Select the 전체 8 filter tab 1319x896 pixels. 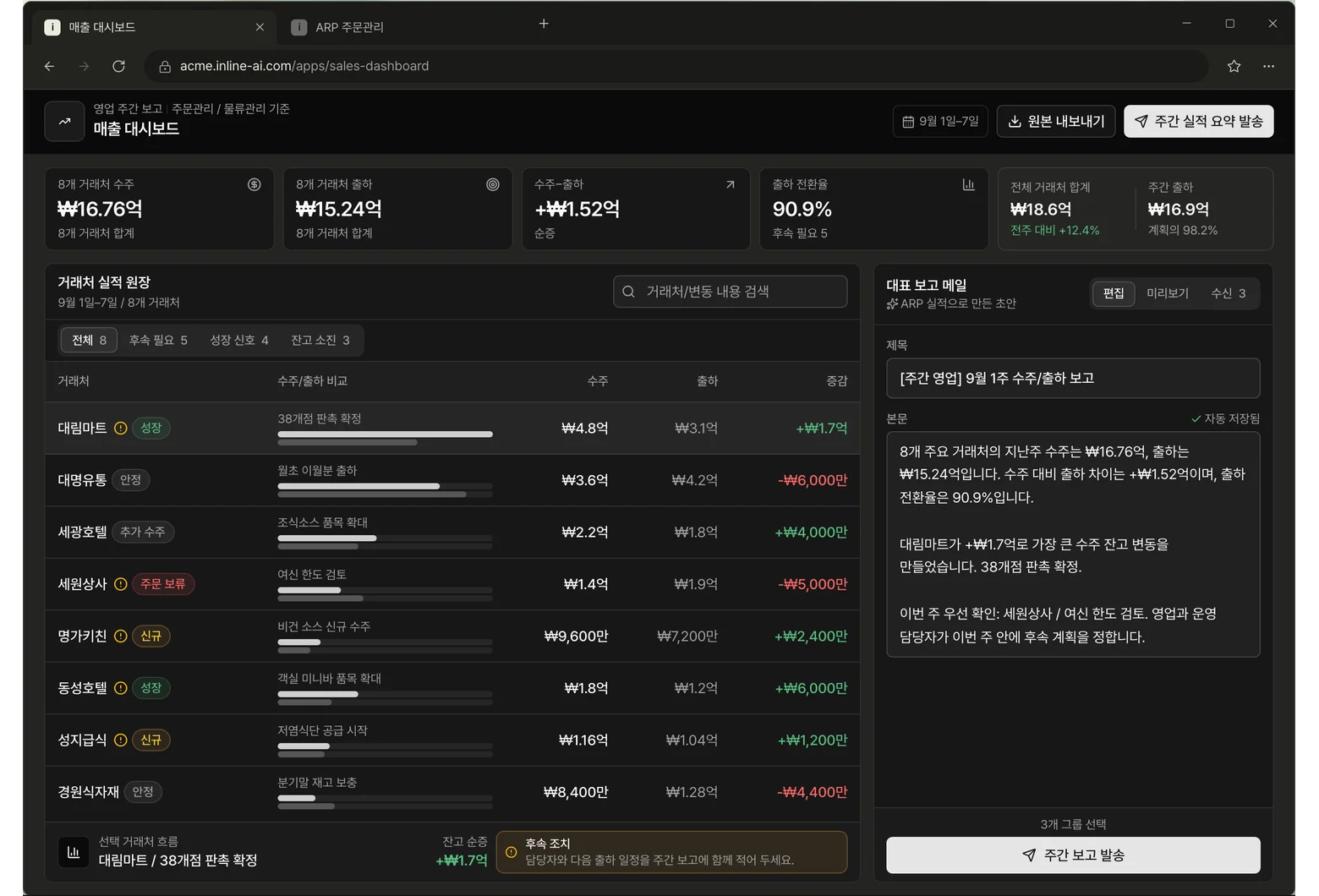pos(89,340)
